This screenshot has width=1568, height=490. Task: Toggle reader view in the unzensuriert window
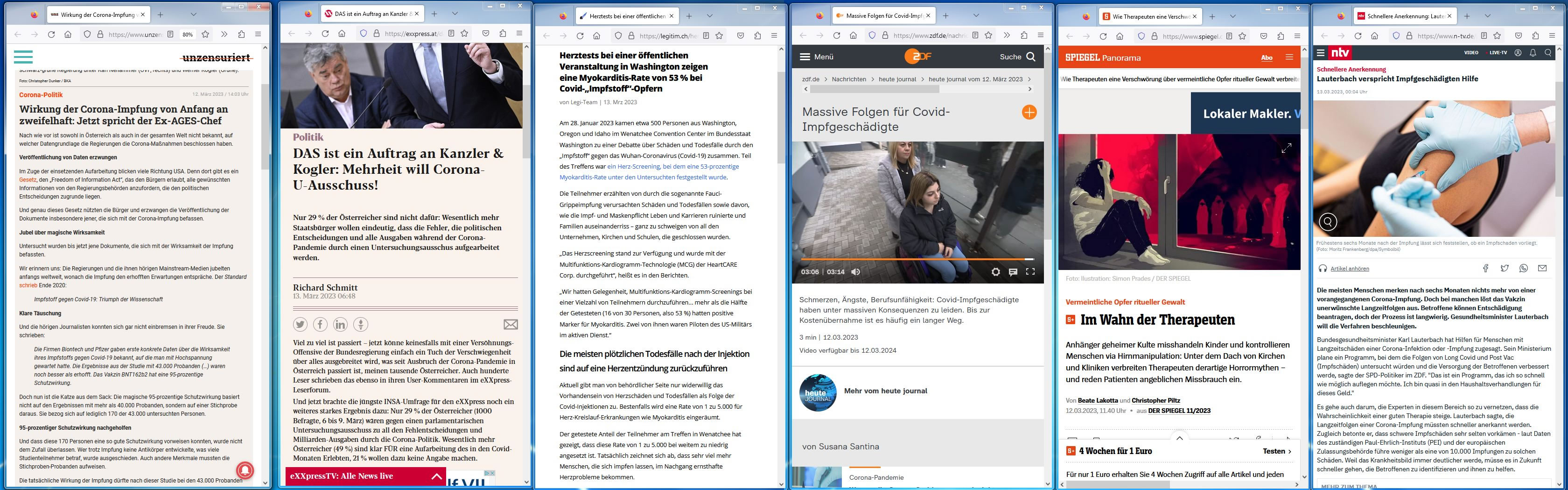click(x=170, y=35)
